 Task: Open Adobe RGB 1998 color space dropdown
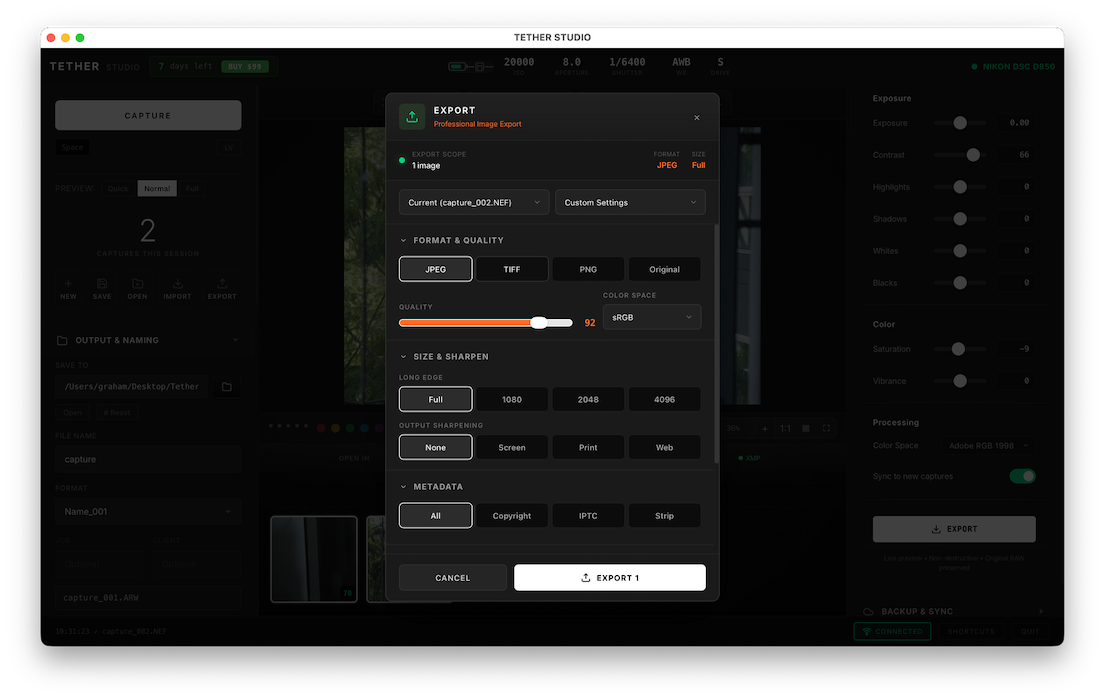tap(989, 446)
